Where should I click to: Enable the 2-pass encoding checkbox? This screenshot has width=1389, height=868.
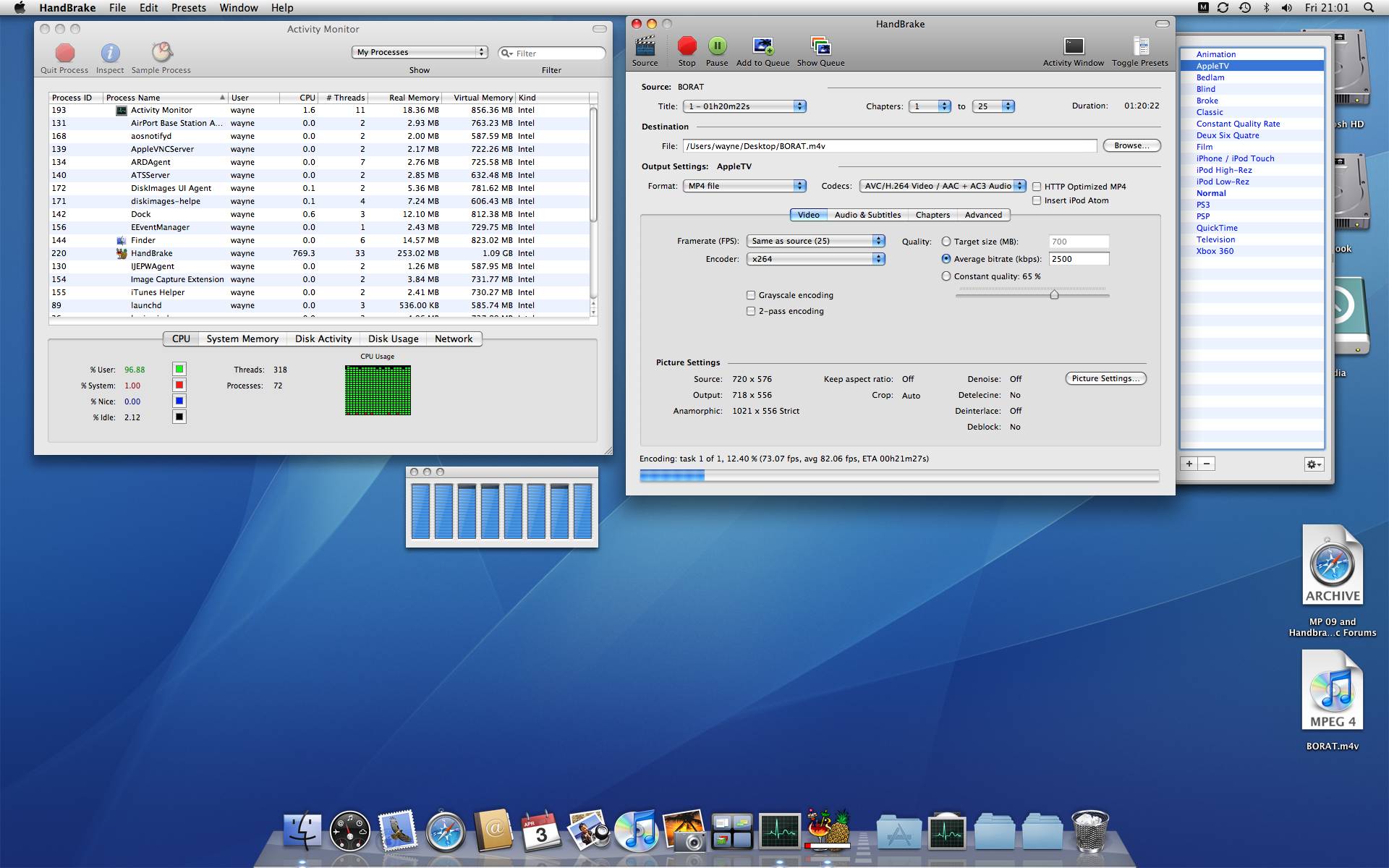[x=751, y=311]
